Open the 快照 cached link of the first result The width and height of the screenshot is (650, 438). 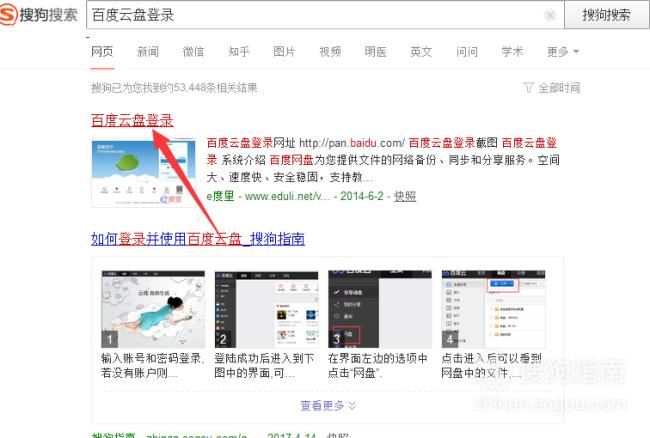(405, 196)
